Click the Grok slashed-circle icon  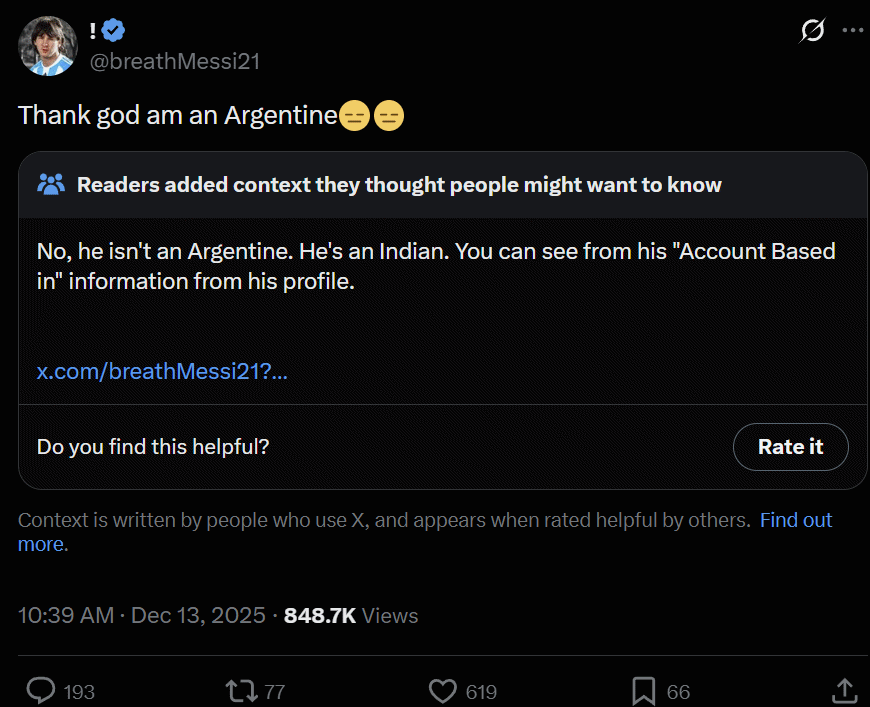[812, 31]
